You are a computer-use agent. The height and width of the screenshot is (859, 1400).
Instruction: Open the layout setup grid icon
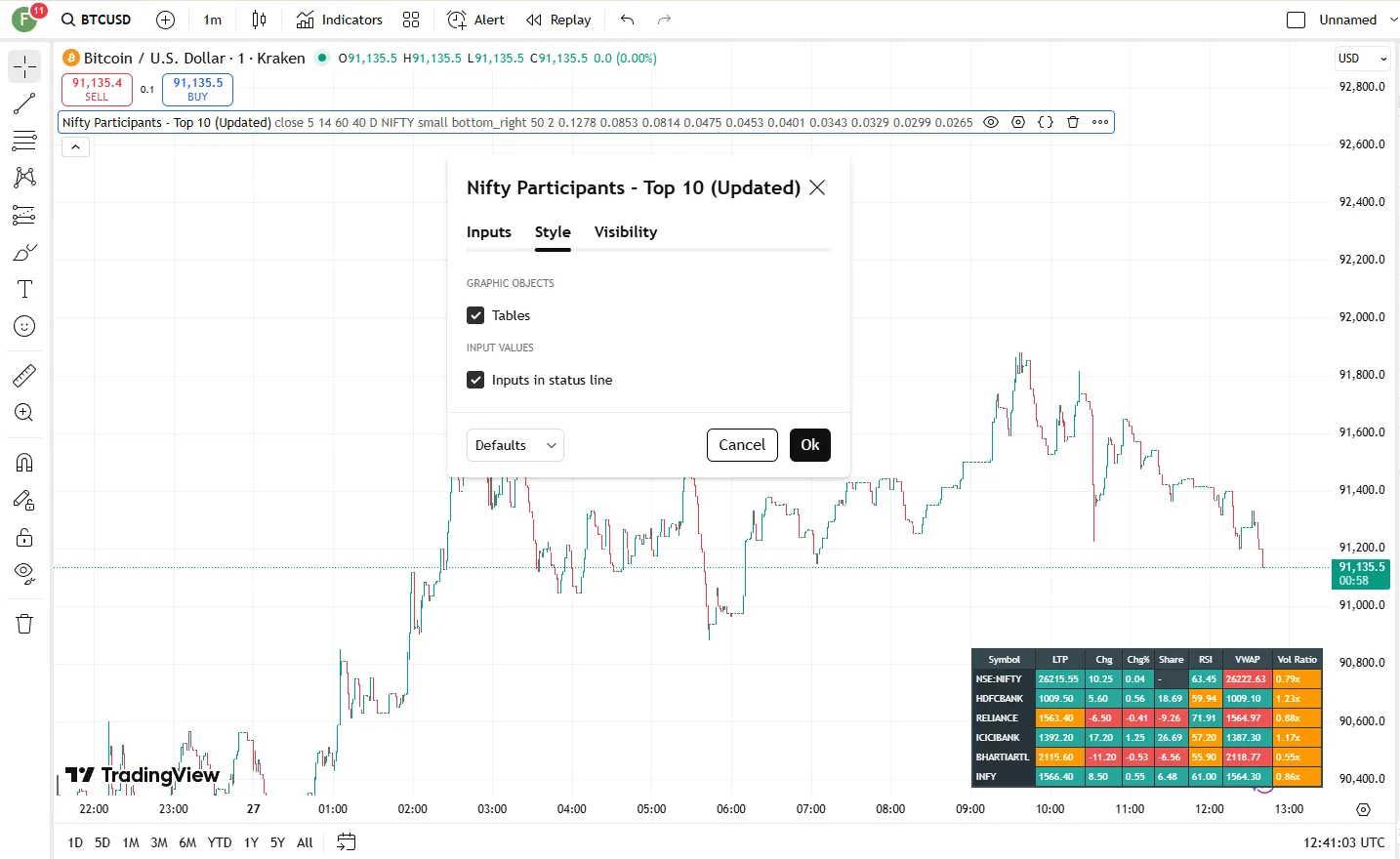click(x=411, y=20)
